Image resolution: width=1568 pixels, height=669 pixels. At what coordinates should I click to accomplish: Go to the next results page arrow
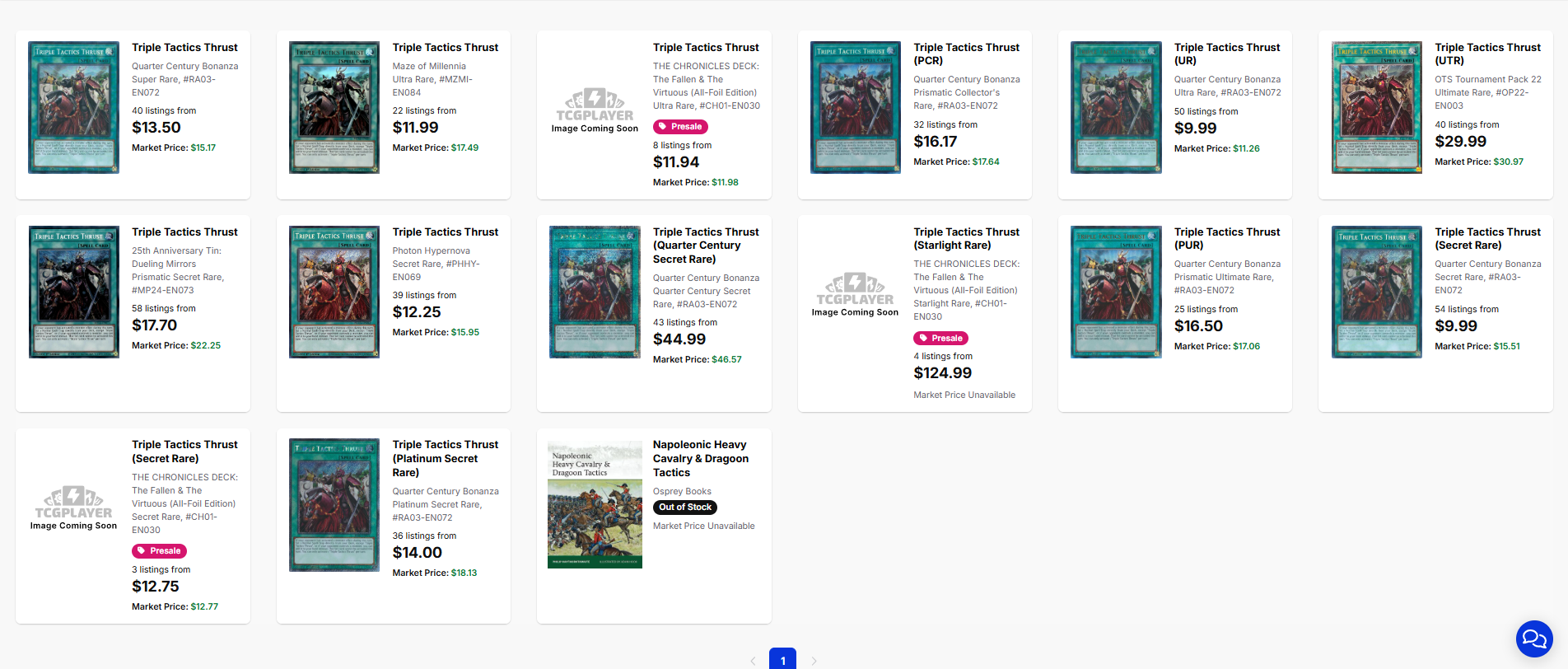814,661
